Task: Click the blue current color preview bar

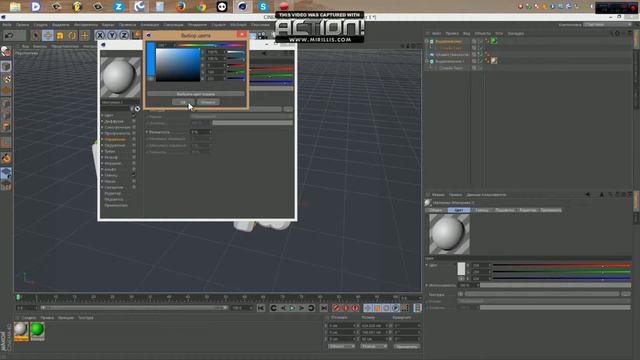Action: [x=151, y=59]
